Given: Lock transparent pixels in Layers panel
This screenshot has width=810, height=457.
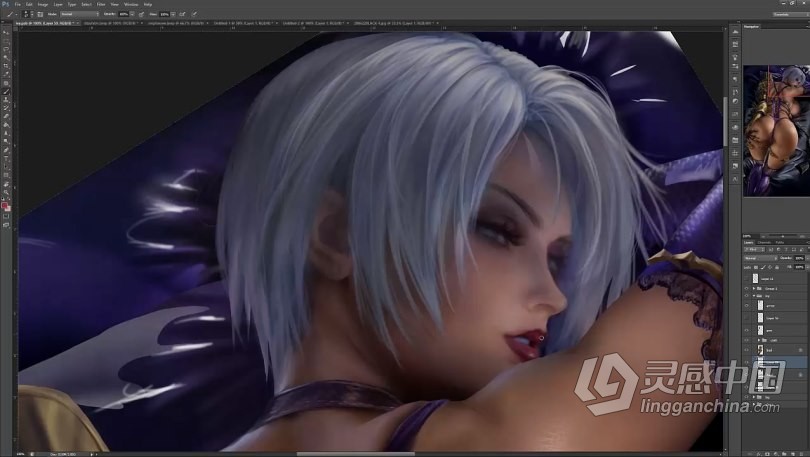Looking at the screenshot, I should pos(756,267).
